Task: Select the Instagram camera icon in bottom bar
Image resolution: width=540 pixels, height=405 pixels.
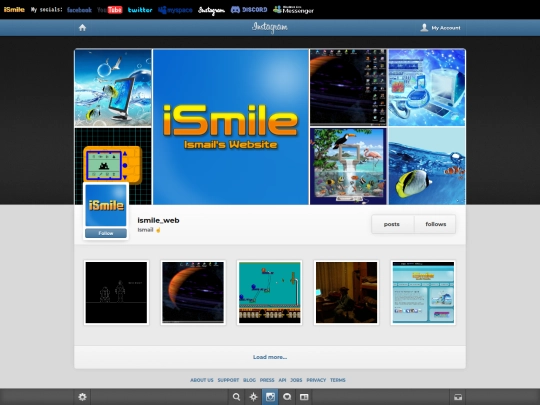Action: (x=270, y=397)
